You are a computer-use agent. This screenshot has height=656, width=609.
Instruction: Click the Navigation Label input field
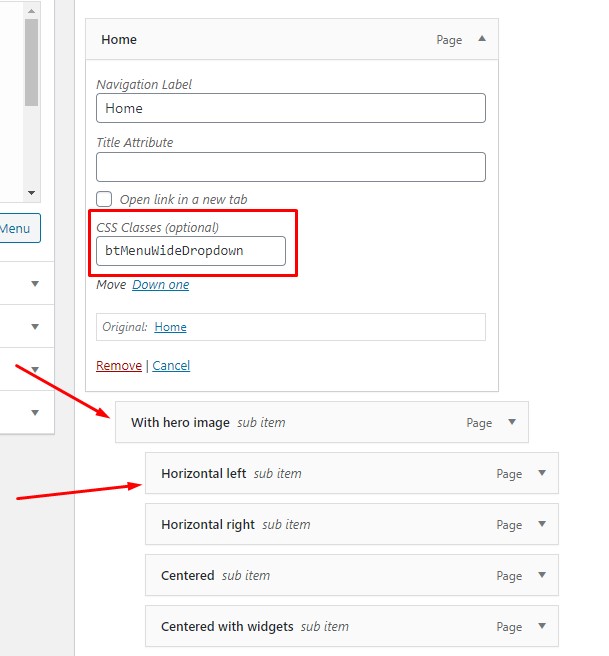[291, 108]
